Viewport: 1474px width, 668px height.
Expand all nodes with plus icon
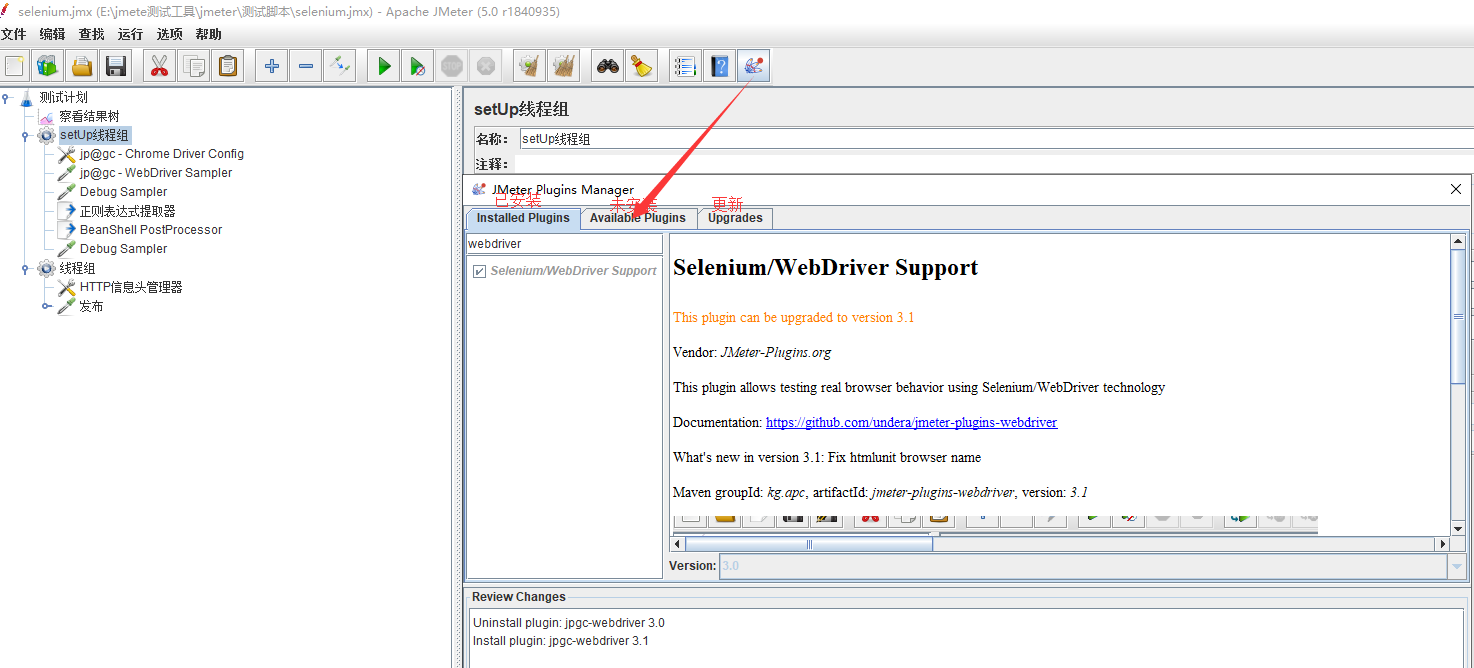click(271, 67)
